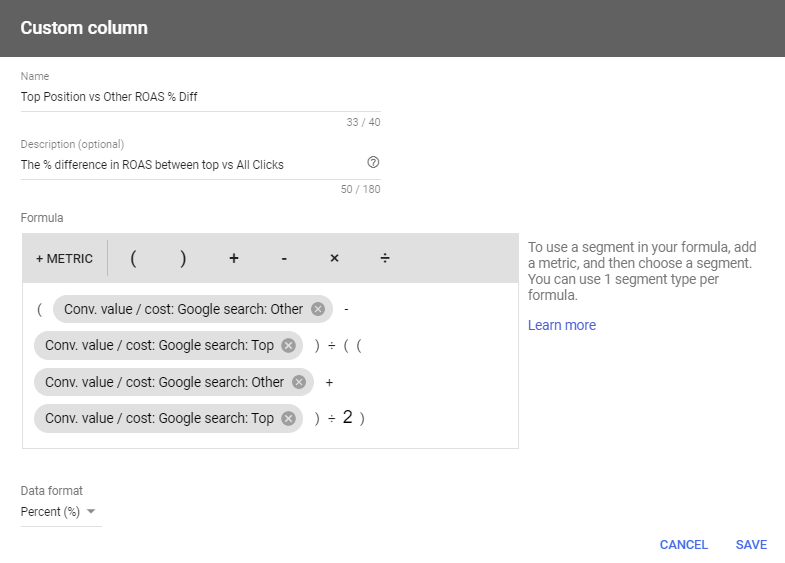Screen dimensions: 785x563
Task: Save the custom column
Action: pos(751,544)
